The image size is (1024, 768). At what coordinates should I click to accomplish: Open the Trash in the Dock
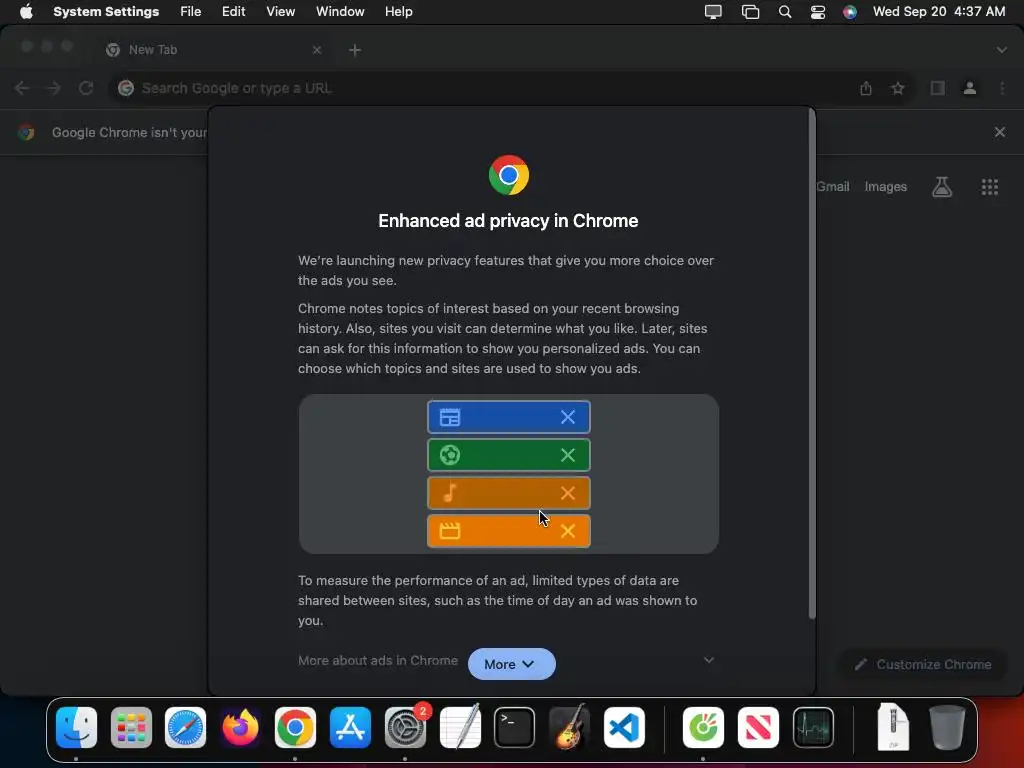[x=947, y=727]
